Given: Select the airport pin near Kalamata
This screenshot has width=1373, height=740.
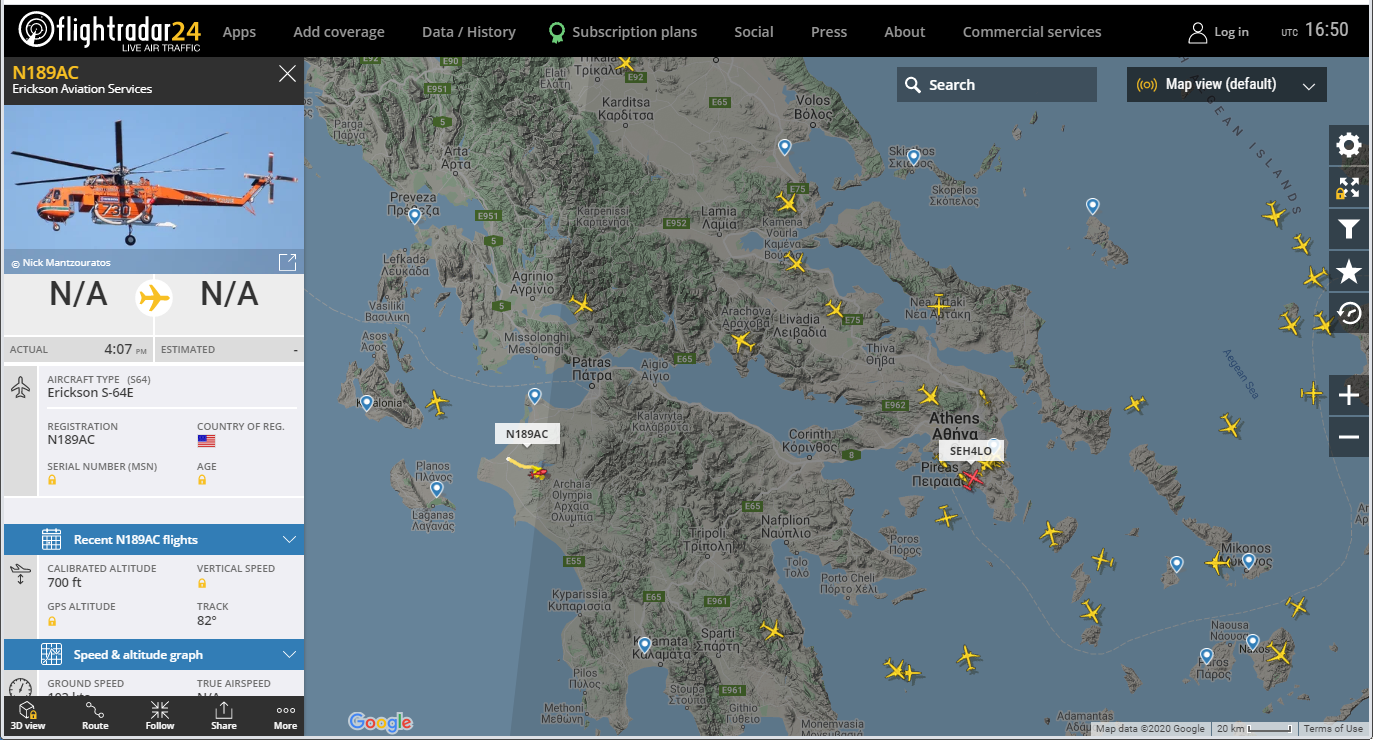Looking at the screenshot, I should pyautogui.click(x=645, y=646).
